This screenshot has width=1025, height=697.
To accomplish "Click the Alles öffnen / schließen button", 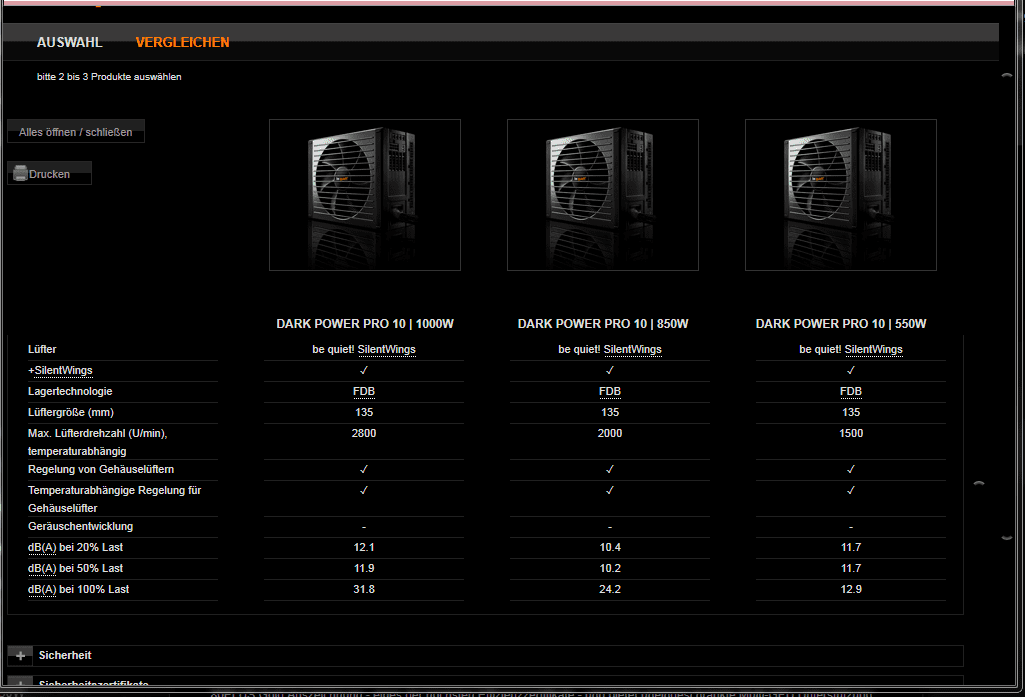I will coord(76,131).
